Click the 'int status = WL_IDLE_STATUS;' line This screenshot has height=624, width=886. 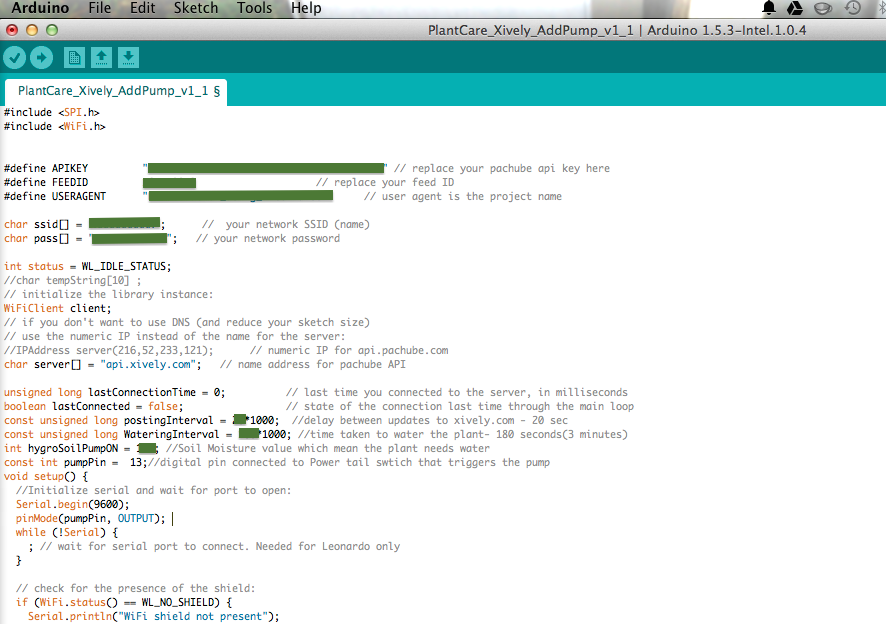(88, 266)
